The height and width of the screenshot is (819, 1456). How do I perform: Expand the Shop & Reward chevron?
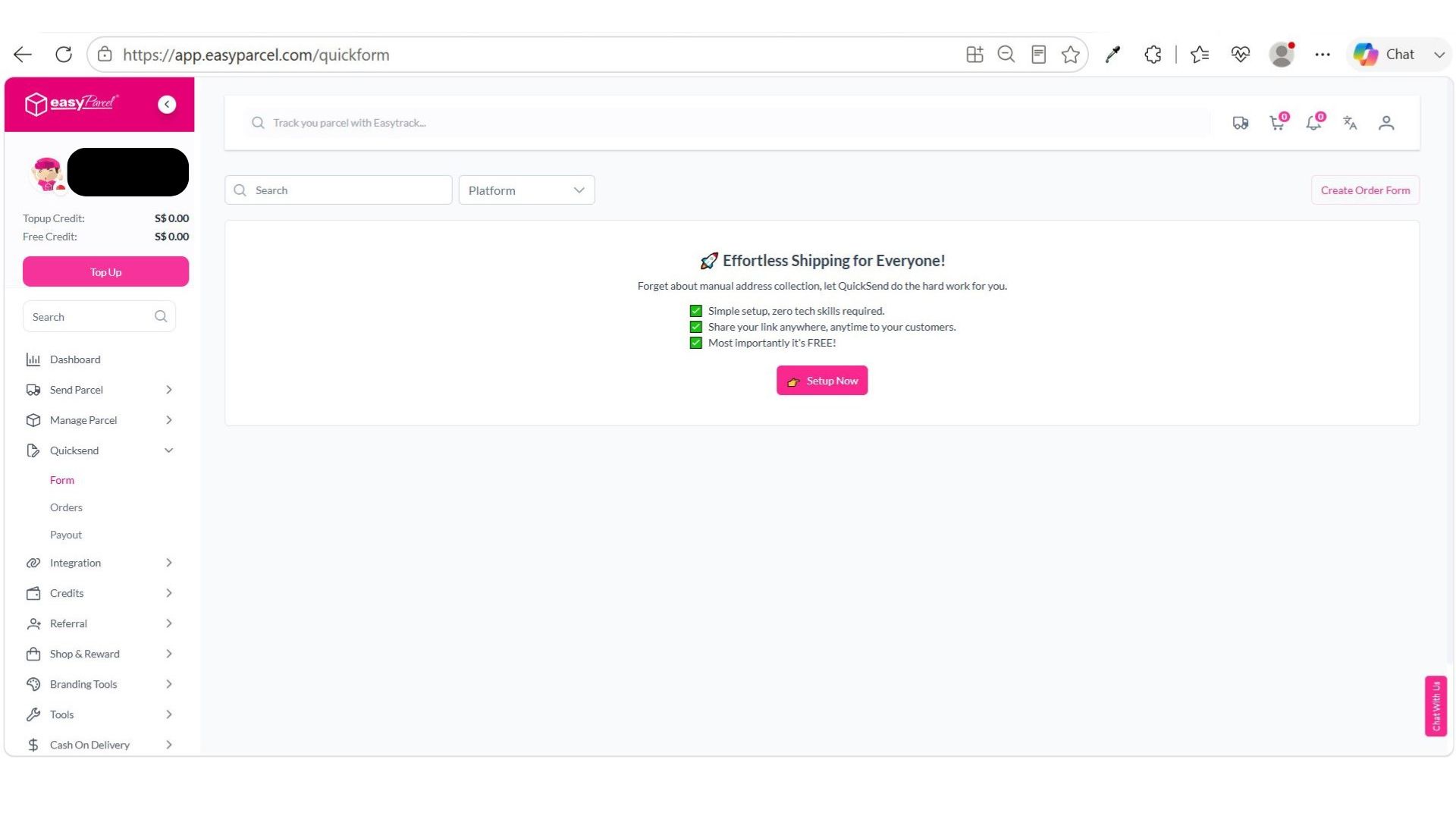pyautogui.click(x=169, y=654)
